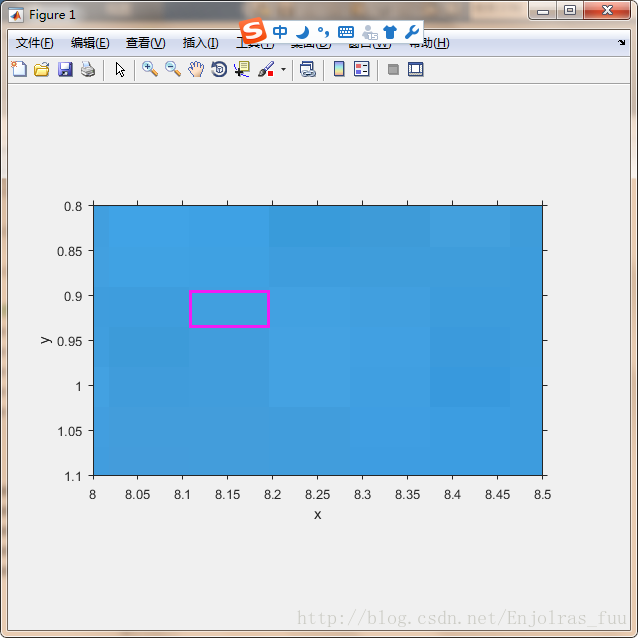Open the Sogou soft keyboard icon
Viewport: 638px width, 638px height.
pyautogui.click(x=346, y=32)
